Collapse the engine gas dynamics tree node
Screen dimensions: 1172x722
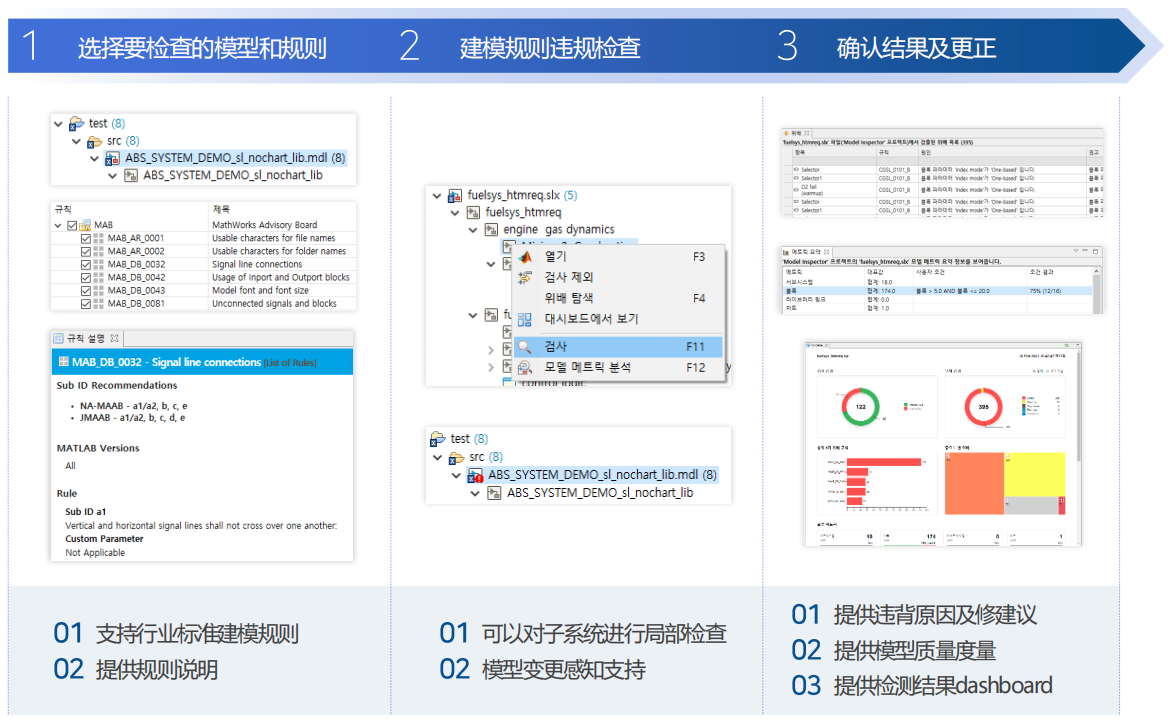click(474, 230)
